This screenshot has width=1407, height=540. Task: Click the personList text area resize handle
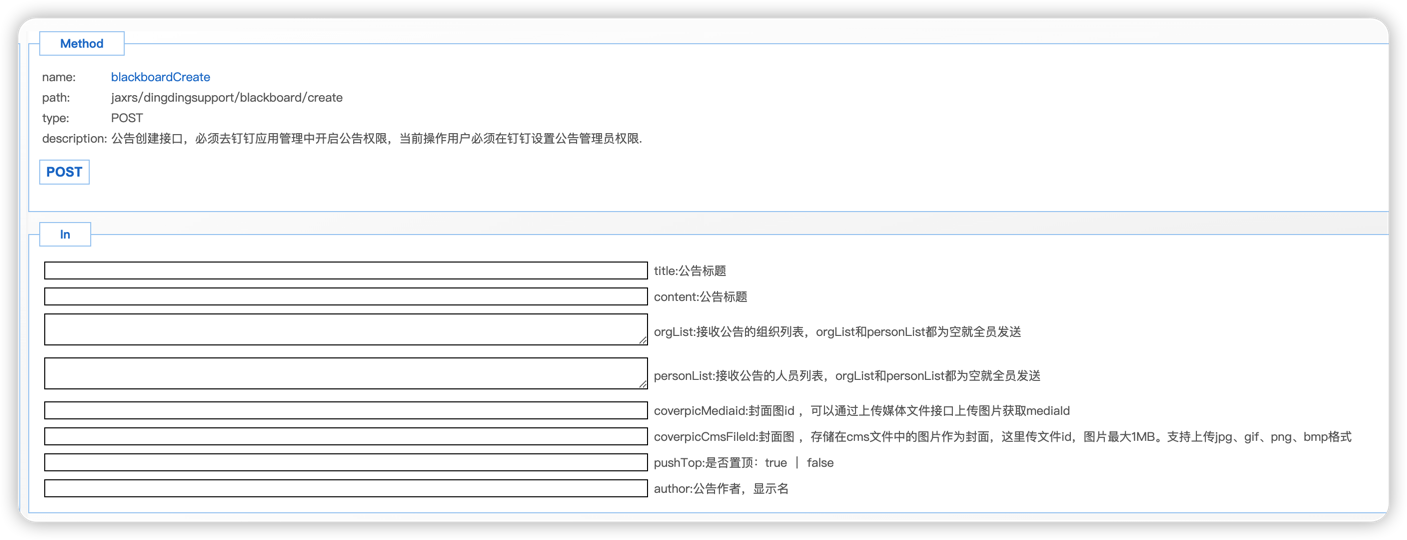pos(643,384)
